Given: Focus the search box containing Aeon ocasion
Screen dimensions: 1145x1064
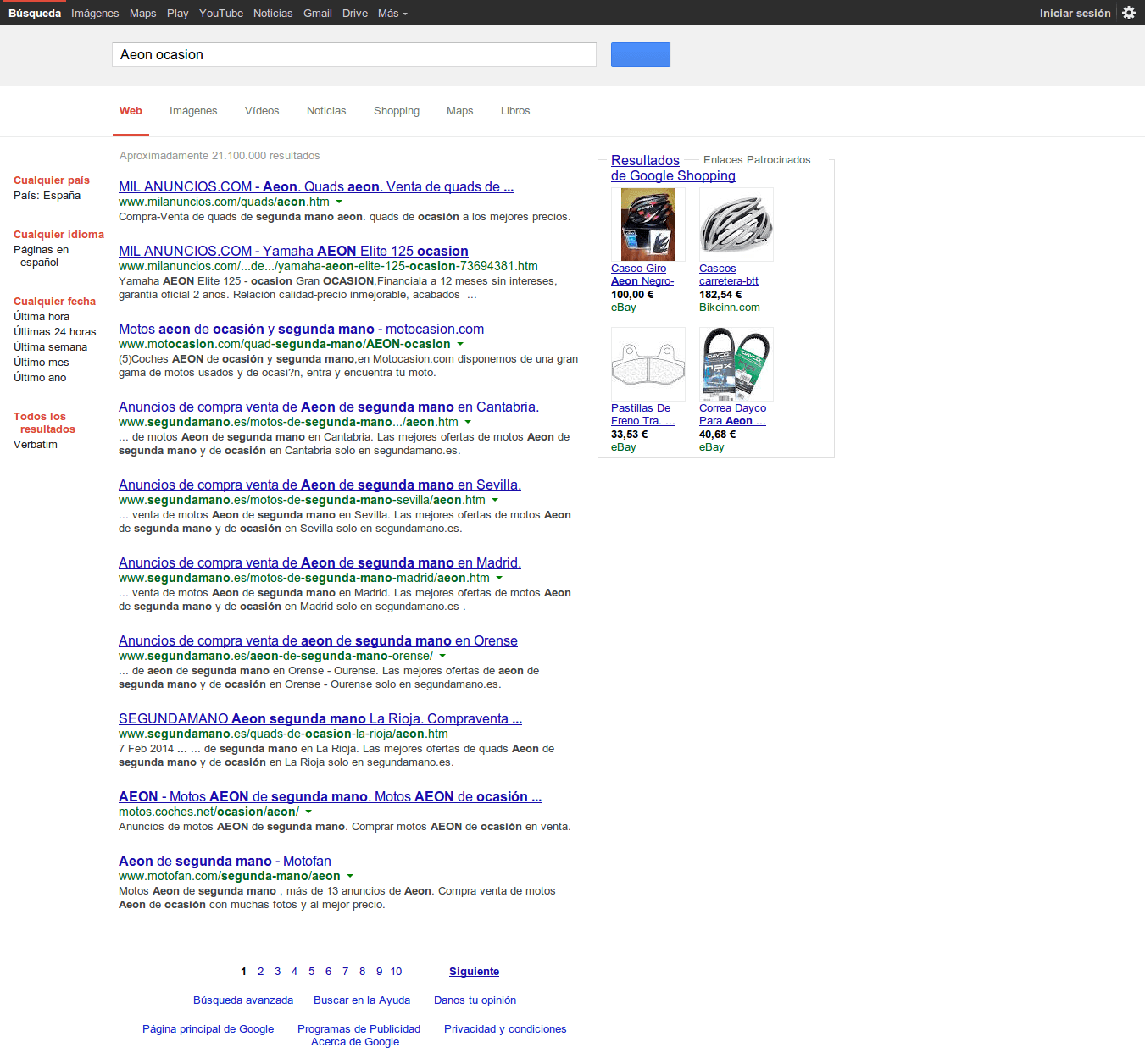Looking at the screenshot, I should pyautogui.click(x=354, y=54).
